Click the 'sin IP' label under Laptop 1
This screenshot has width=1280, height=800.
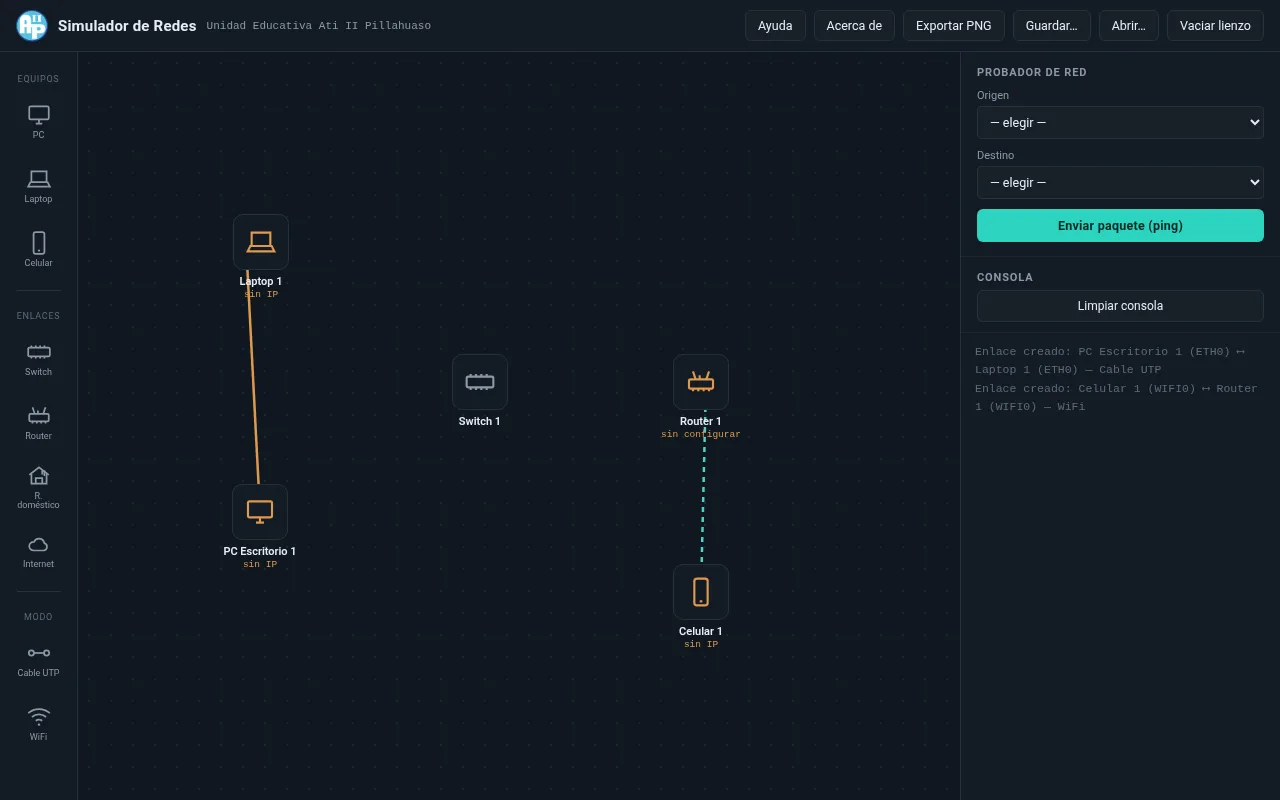(x=261, y=294)
